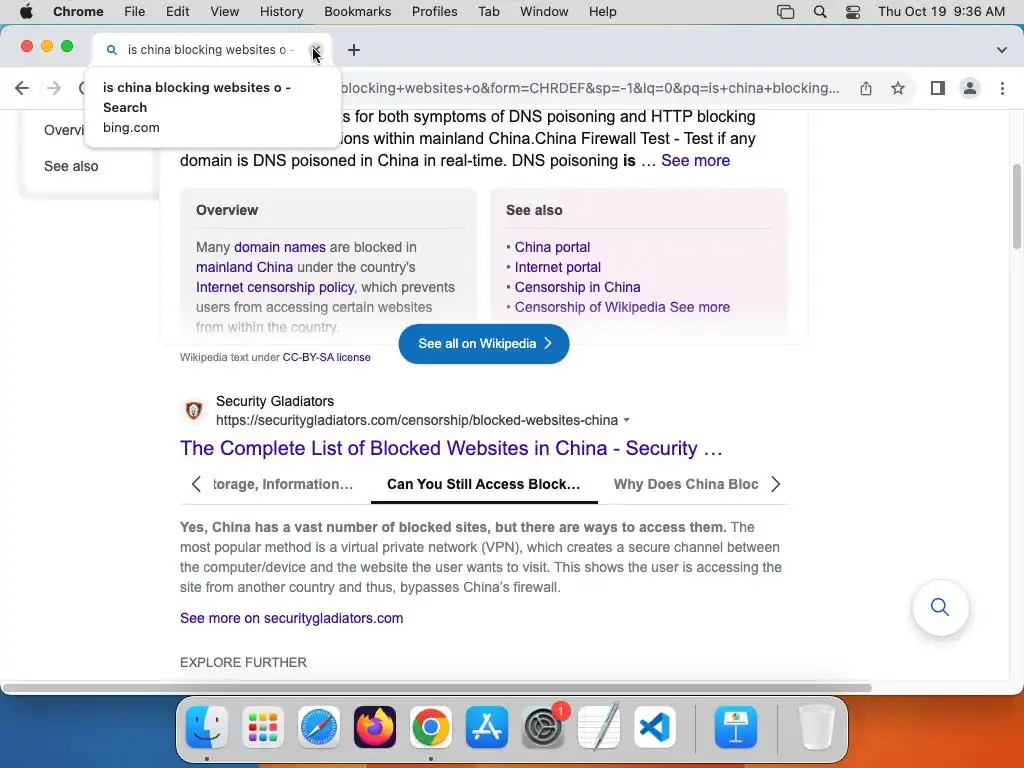This screenshot has height=768, width=1024.
Task: Open the History menu
Action: tap(281, 12)
